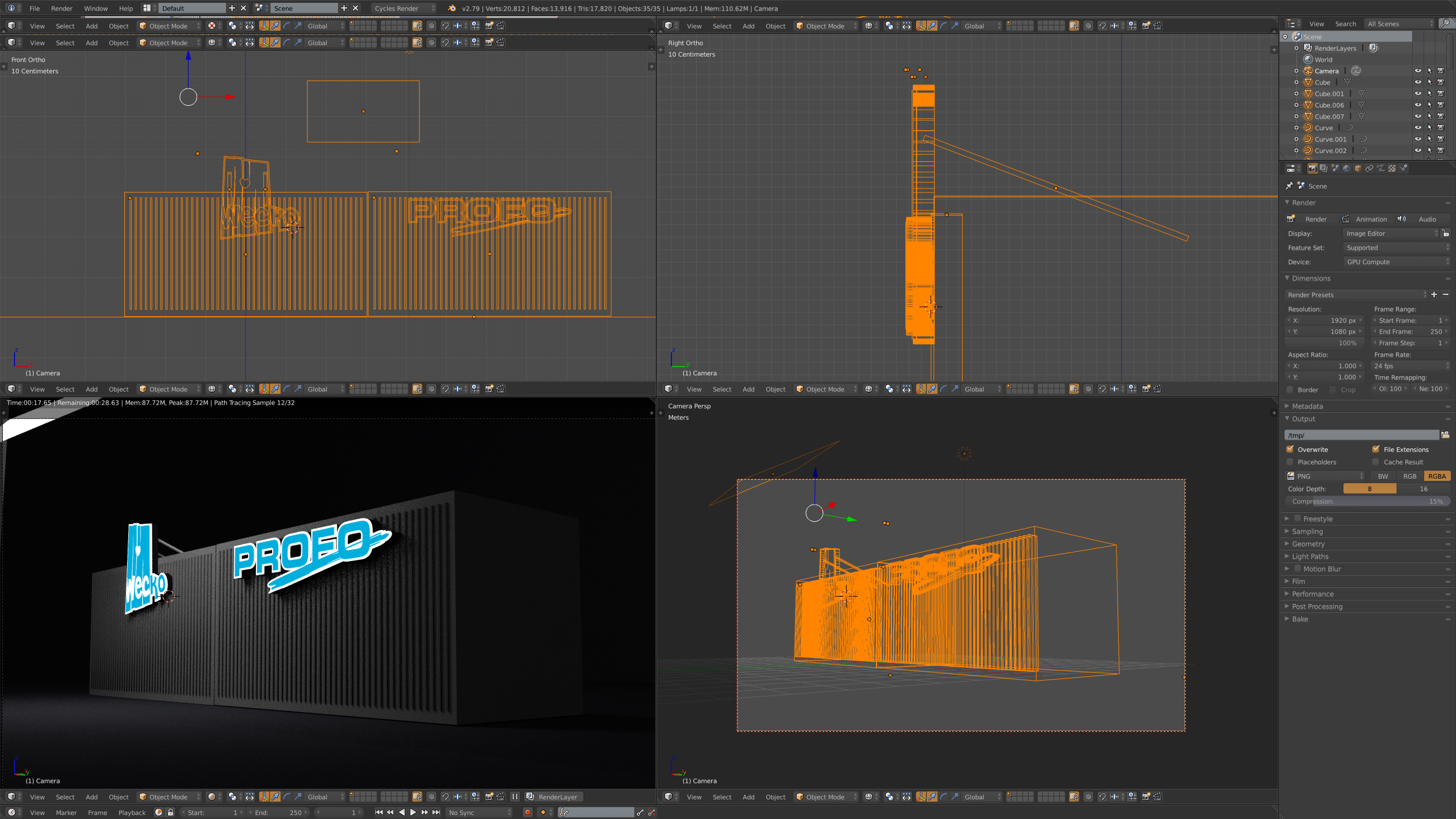Viewport: 1456px width, 819px height.
Task: Click the lock interface icon next to Display
Action: coord(1445,233)
